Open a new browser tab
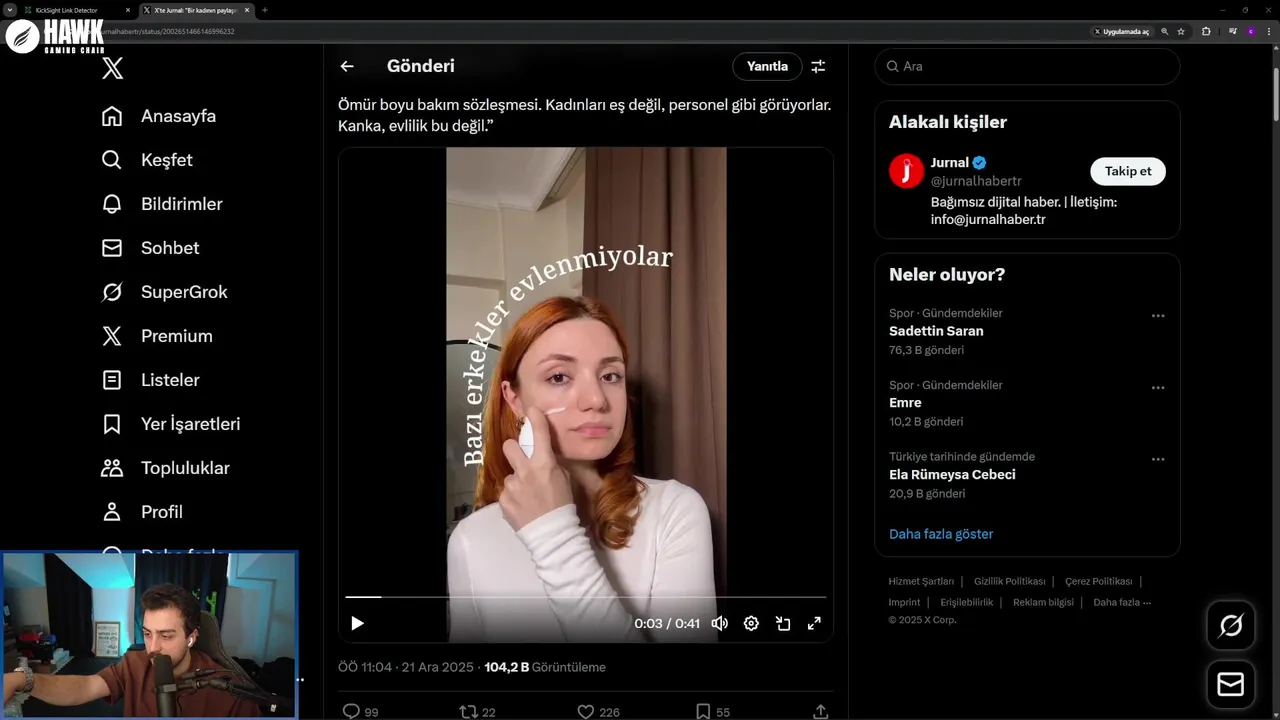 265,10
